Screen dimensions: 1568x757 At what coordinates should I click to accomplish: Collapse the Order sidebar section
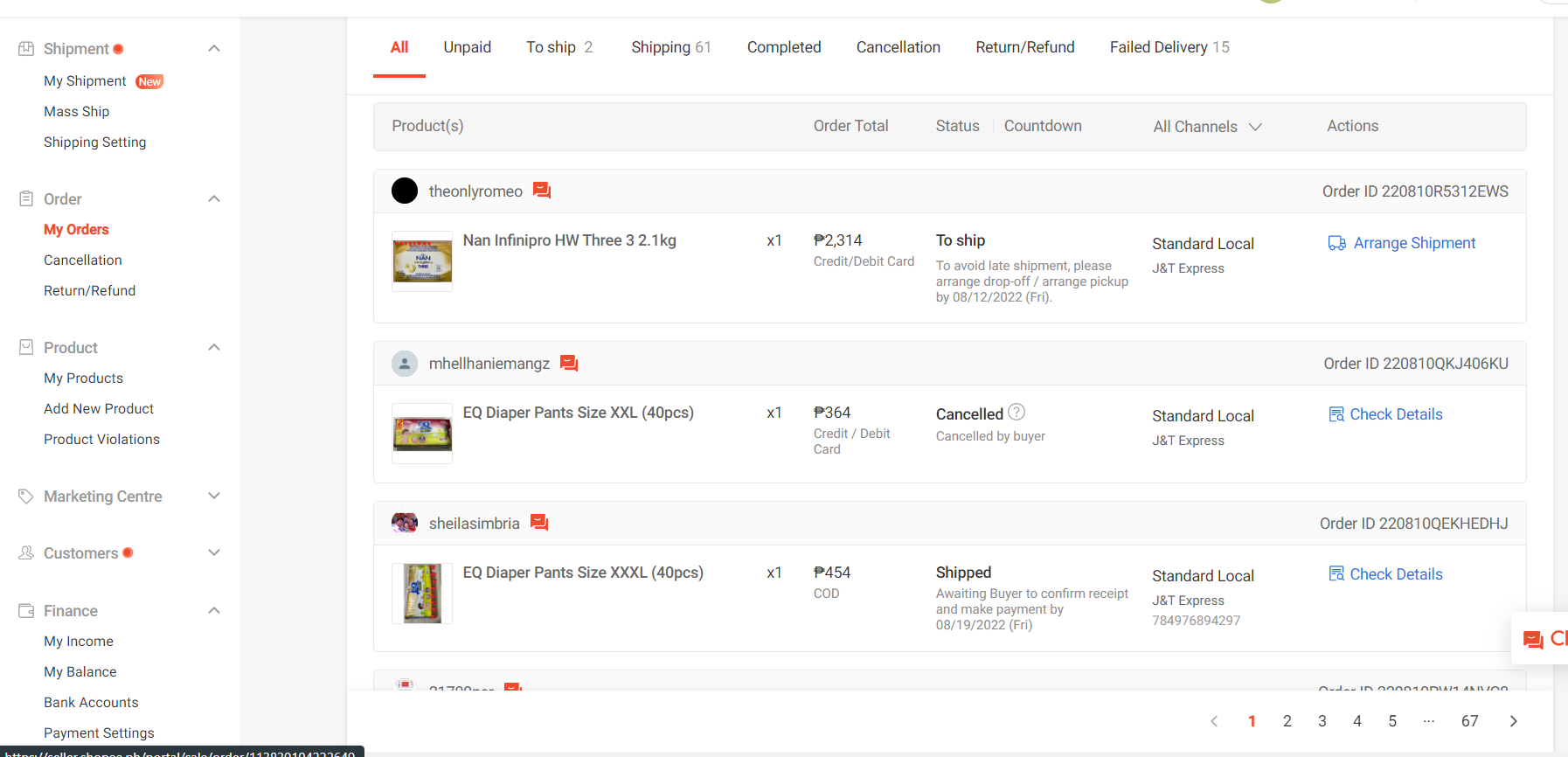pos(214,198)
